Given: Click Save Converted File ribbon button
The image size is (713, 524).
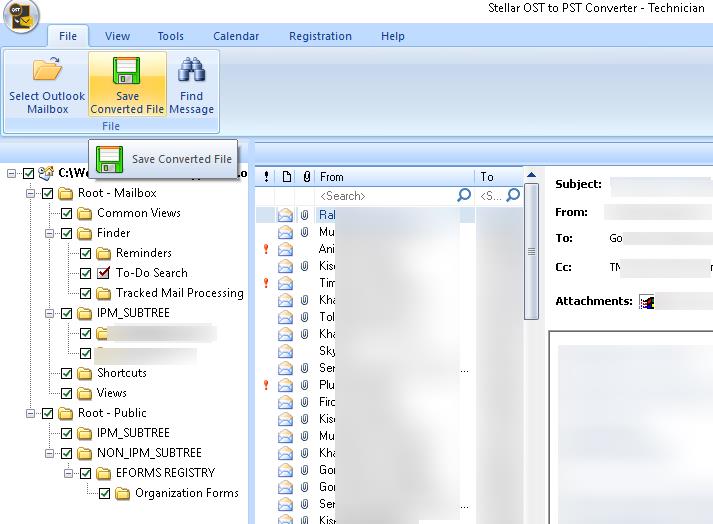Looking at the screenshot, I should 127,85.
